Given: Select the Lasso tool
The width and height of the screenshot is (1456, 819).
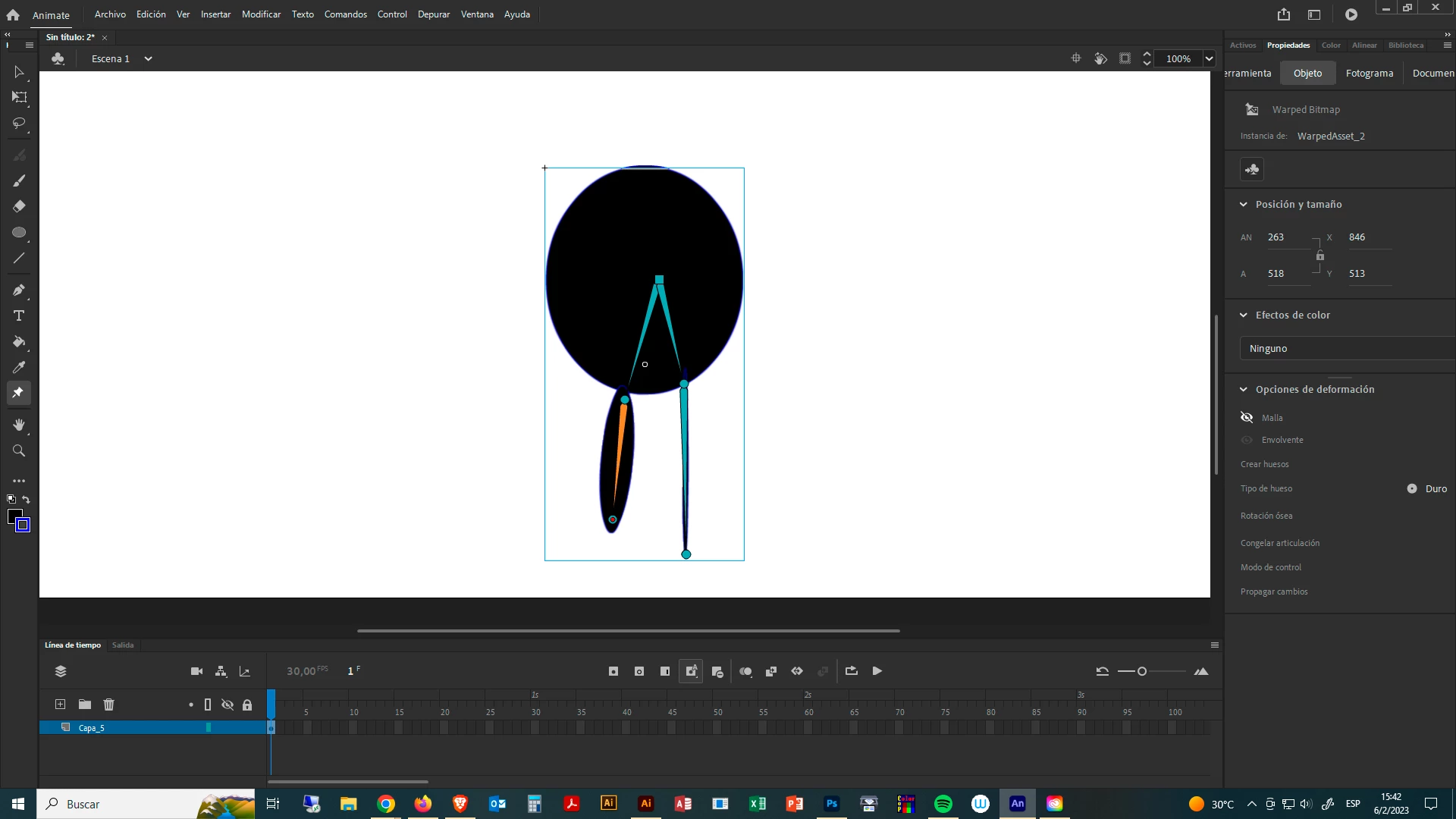Looking at the screenshot, I should [x=19, y=123].
